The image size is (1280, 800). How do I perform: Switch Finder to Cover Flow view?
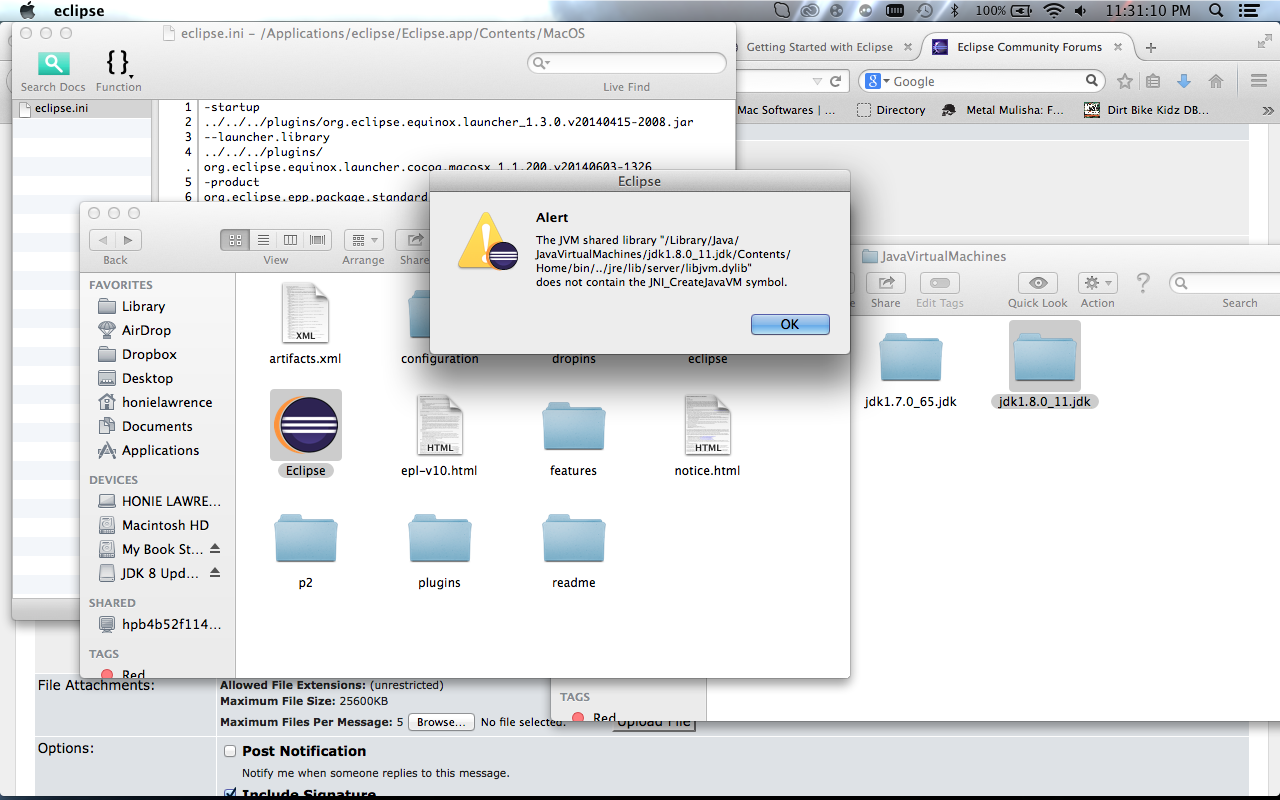click(x=318, y=240)
